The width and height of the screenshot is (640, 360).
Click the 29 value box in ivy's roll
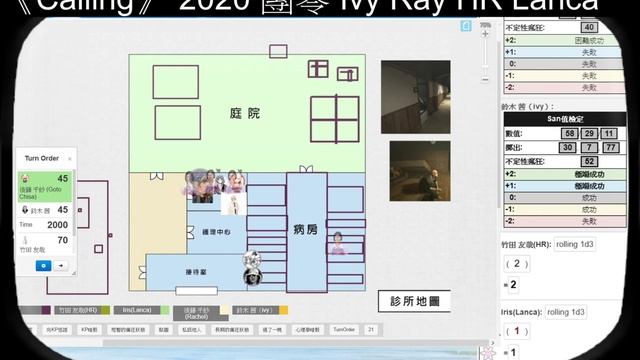[x=589, y=133]
